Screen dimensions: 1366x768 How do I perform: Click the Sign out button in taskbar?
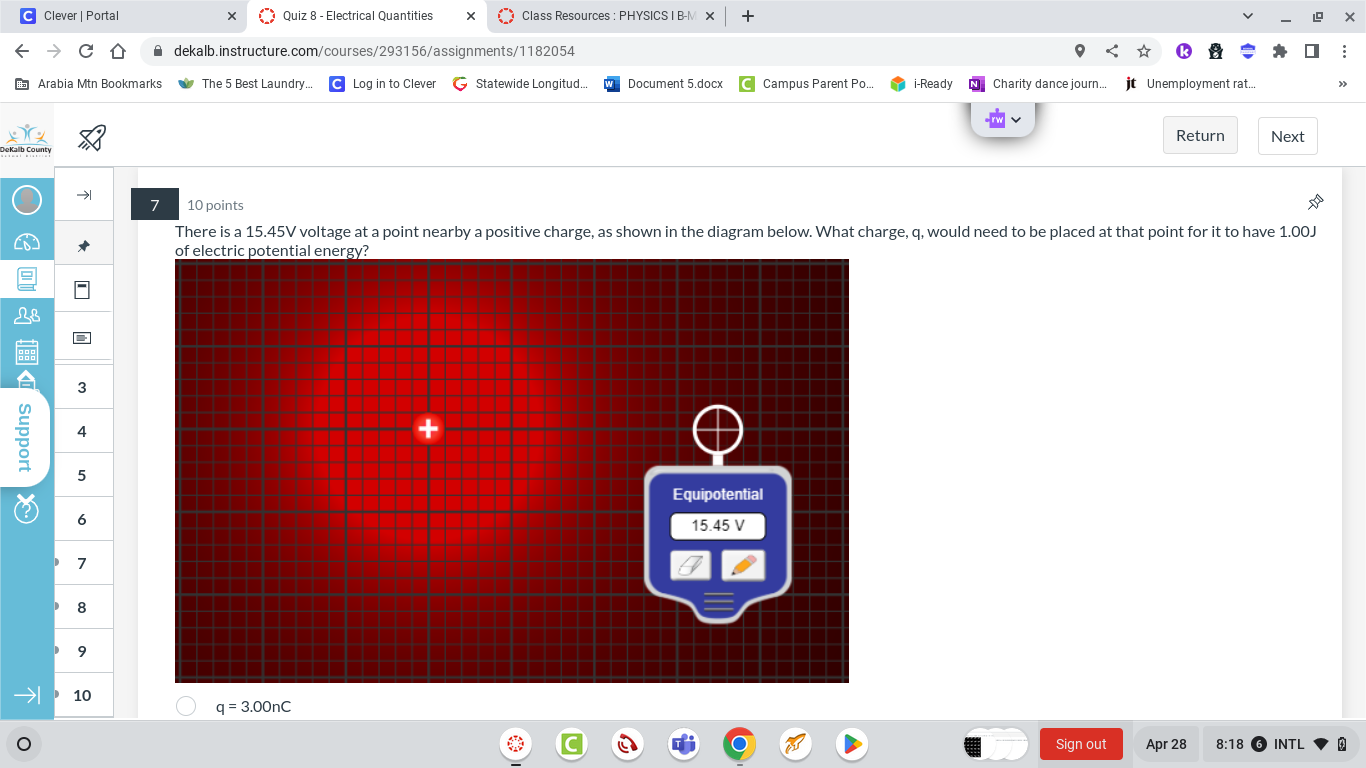1081,743
